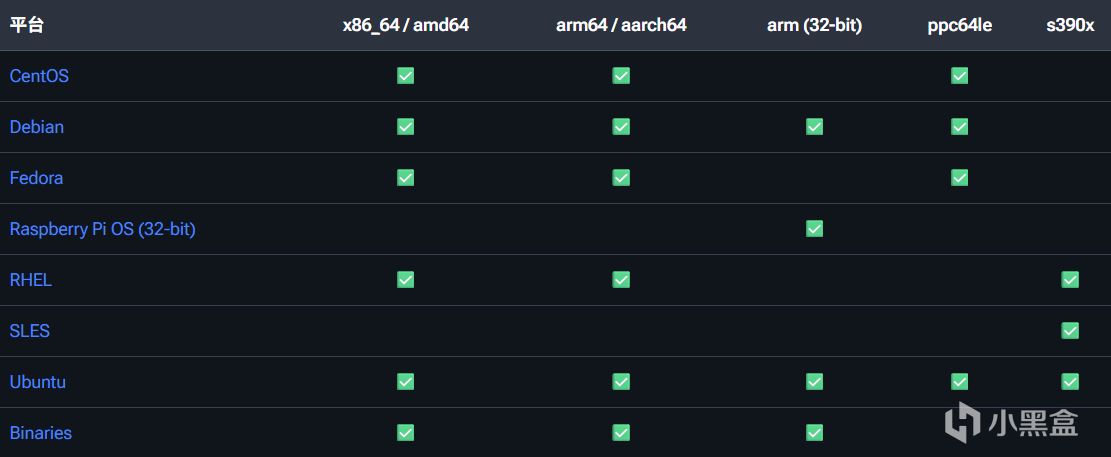Image resolution: width=1111 pixels, height=457 pixels.
Task: Click the RHEL s390x checkmark icon
Action: (1070, 280)
